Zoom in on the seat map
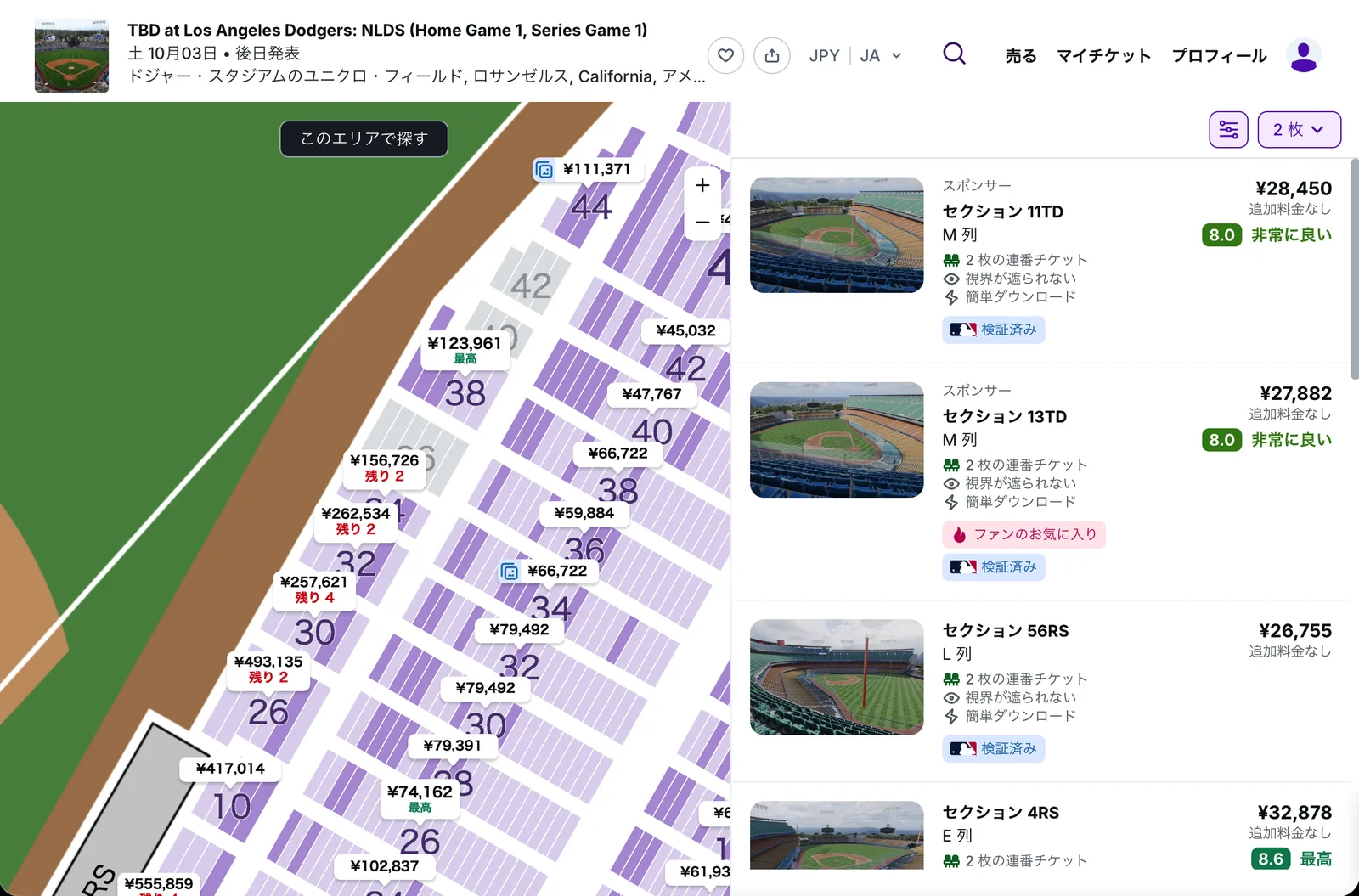 (x=702, y=185)
